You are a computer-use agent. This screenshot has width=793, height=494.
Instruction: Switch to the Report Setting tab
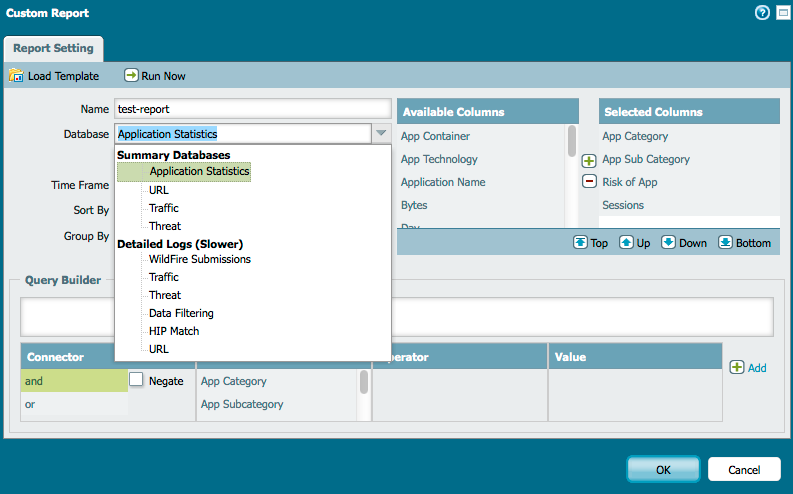pos(53,49)
